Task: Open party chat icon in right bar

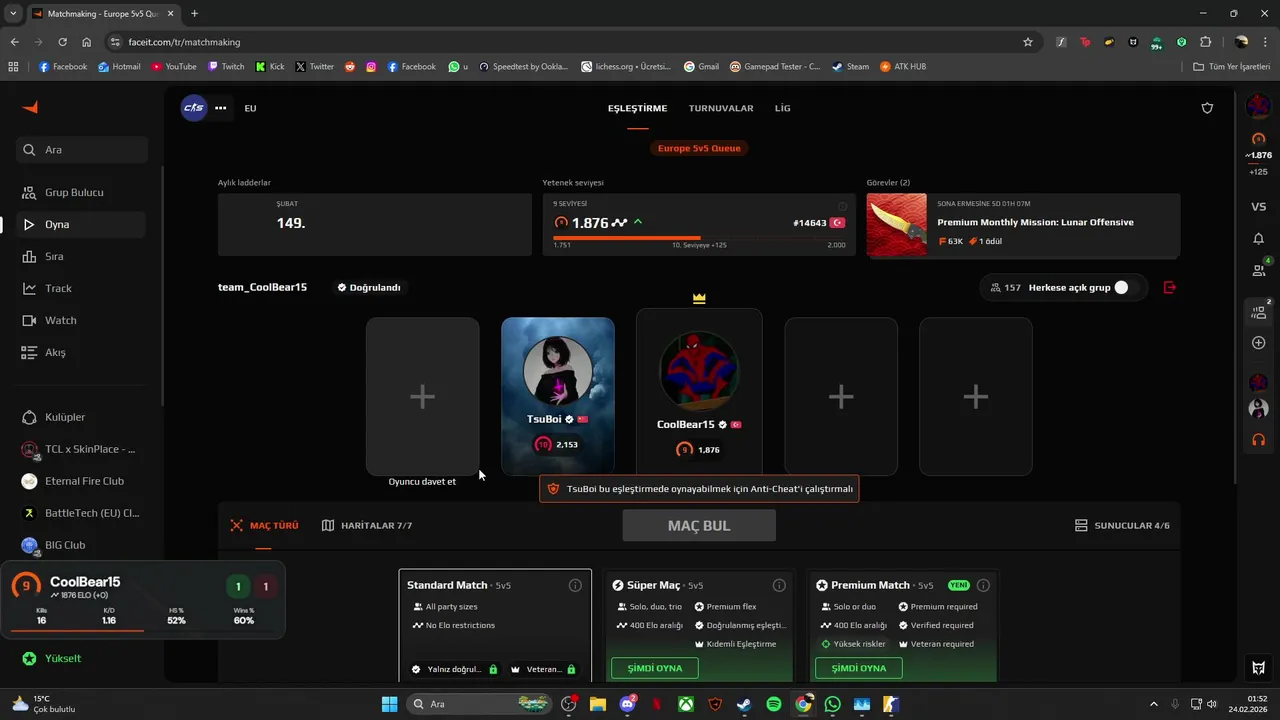Action: click(x=1259, y=311)
